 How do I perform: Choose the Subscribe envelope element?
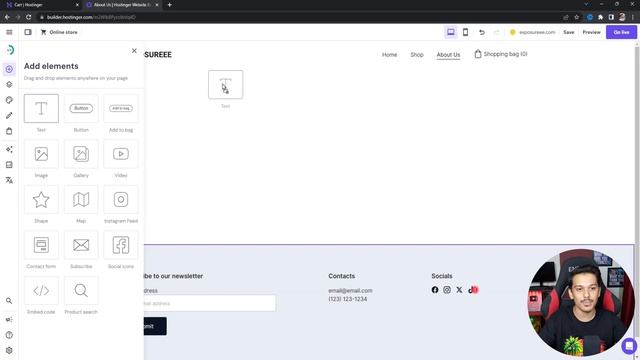pyautogui.click(x=81, y=245)
